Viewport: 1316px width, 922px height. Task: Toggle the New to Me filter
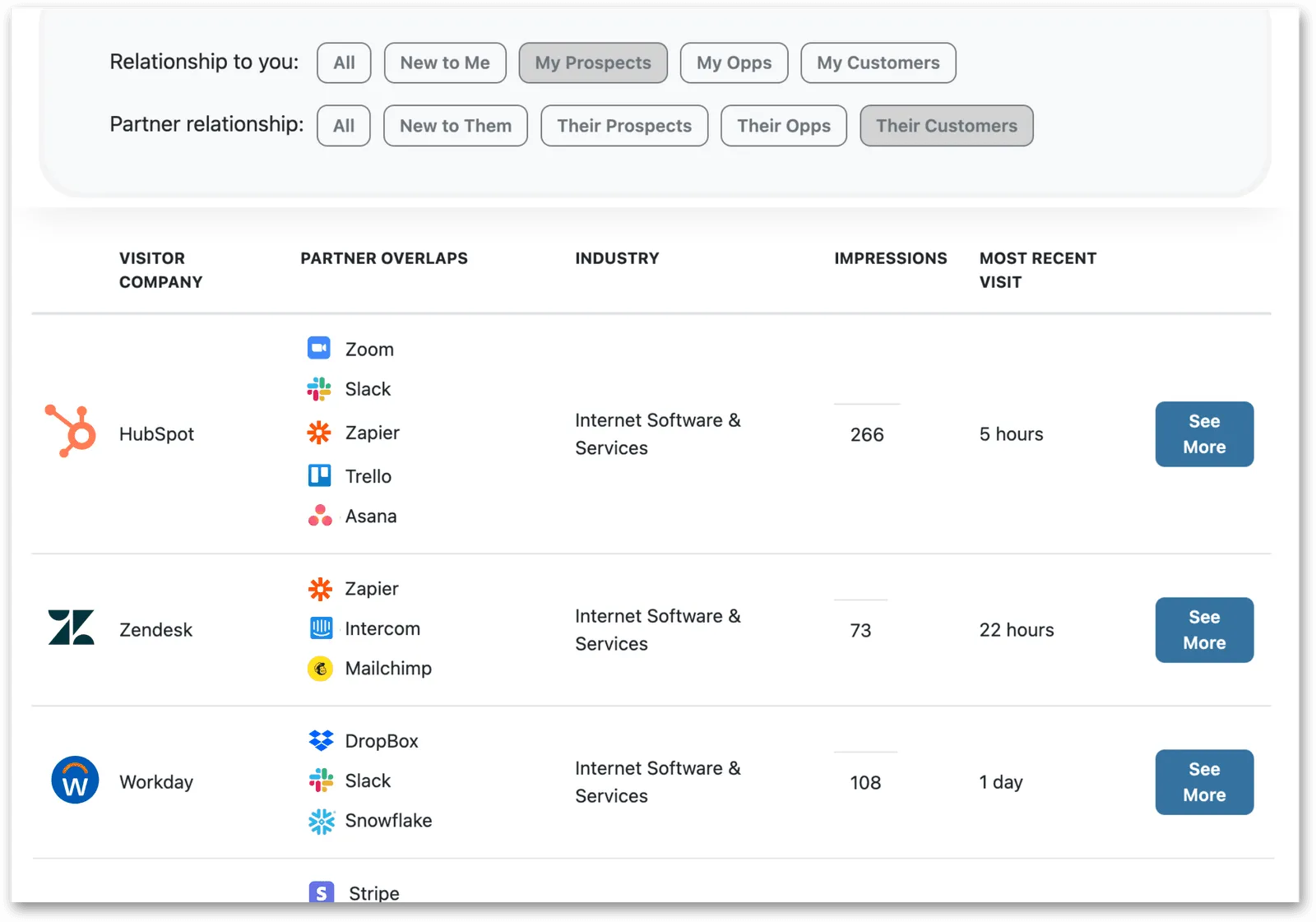pyautogui.click(x=445, y=63)
